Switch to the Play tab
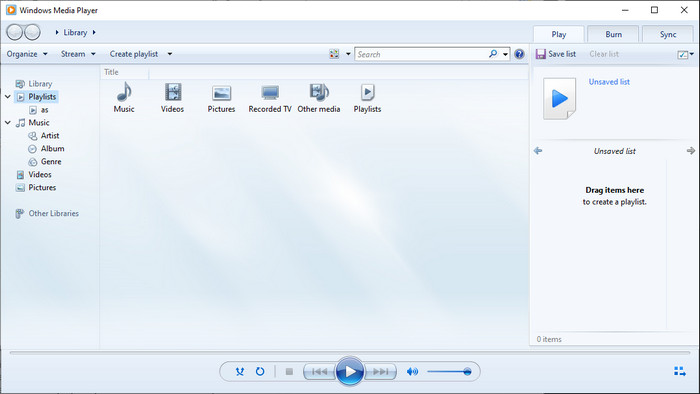The width and height of the screenshot is (700, 394). pos(558,34)
